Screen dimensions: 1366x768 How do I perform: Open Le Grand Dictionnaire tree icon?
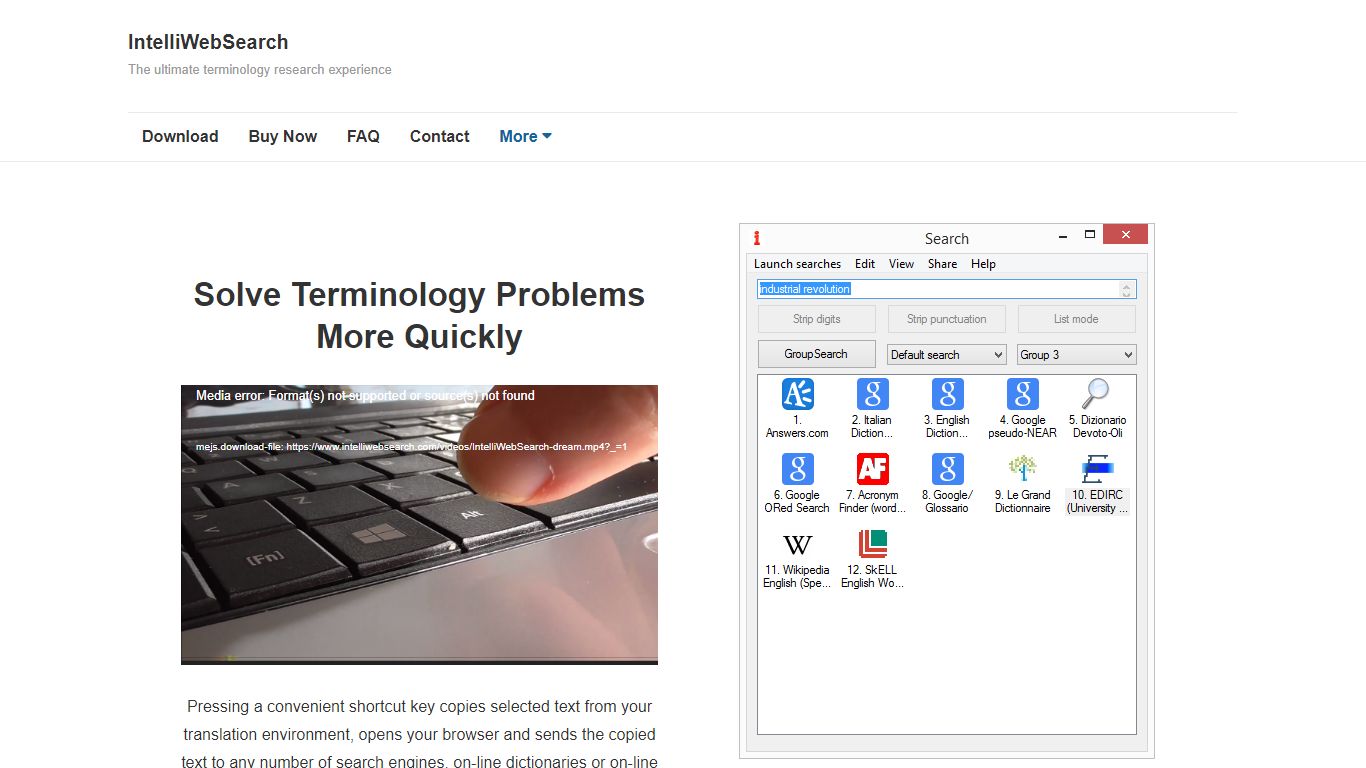coord(1022,469)
